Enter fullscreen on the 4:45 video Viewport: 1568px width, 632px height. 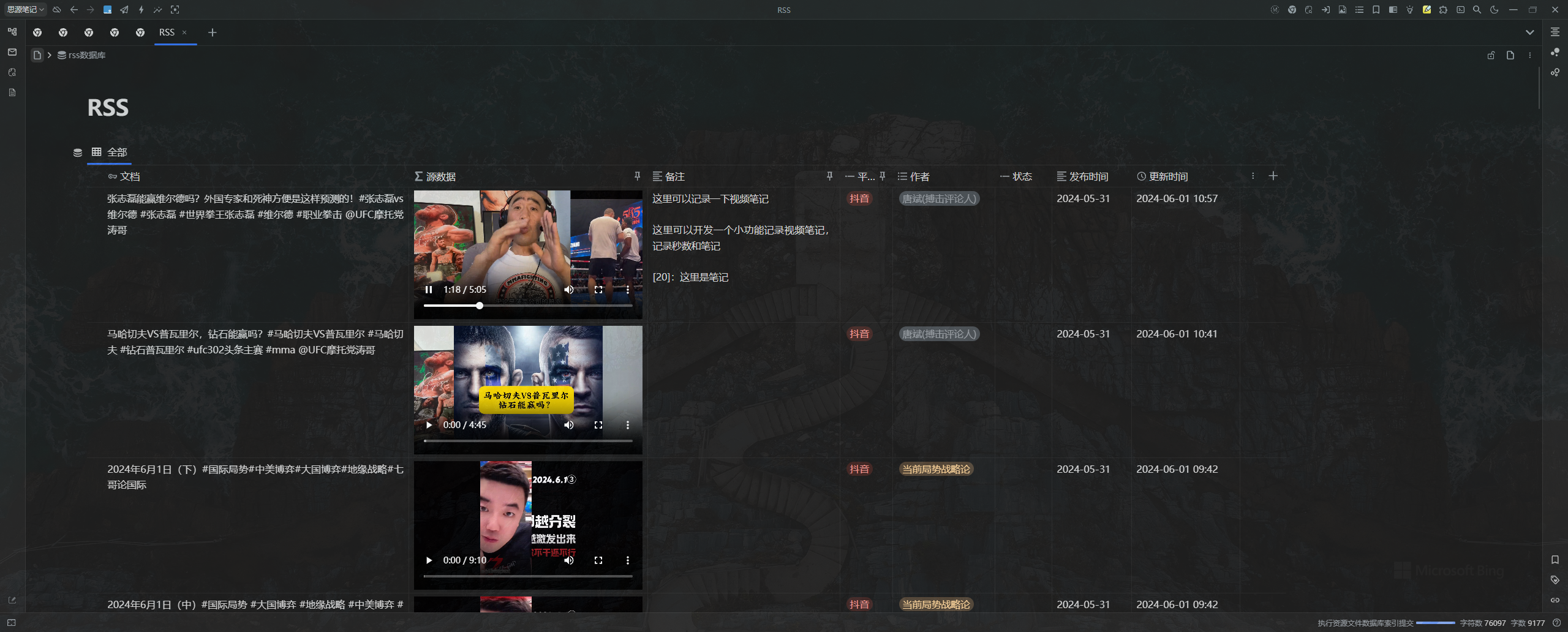[x=598, y=425]
